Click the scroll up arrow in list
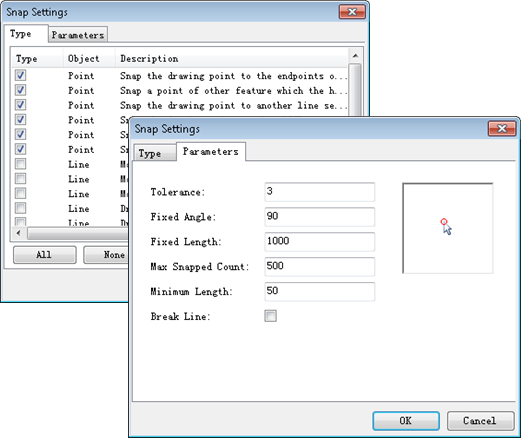525x440 pixels. coord(355,56)
